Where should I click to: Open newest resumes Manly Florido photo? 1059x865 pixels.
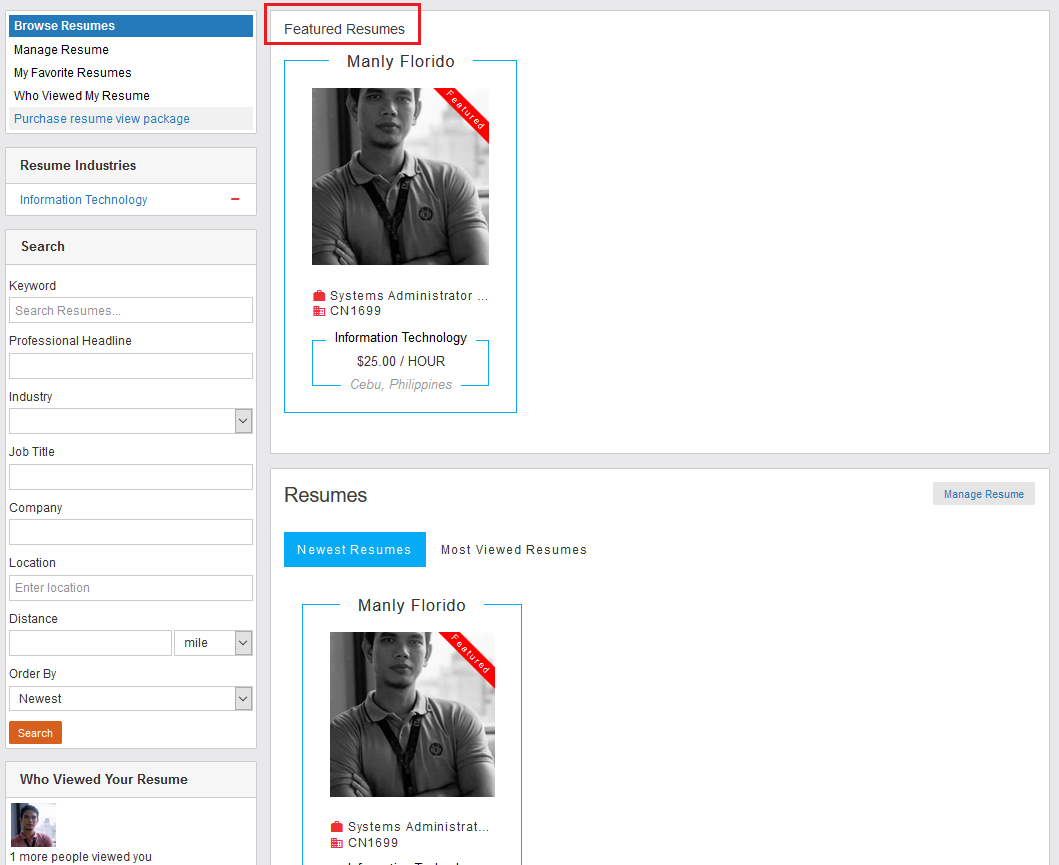[412, 714]
